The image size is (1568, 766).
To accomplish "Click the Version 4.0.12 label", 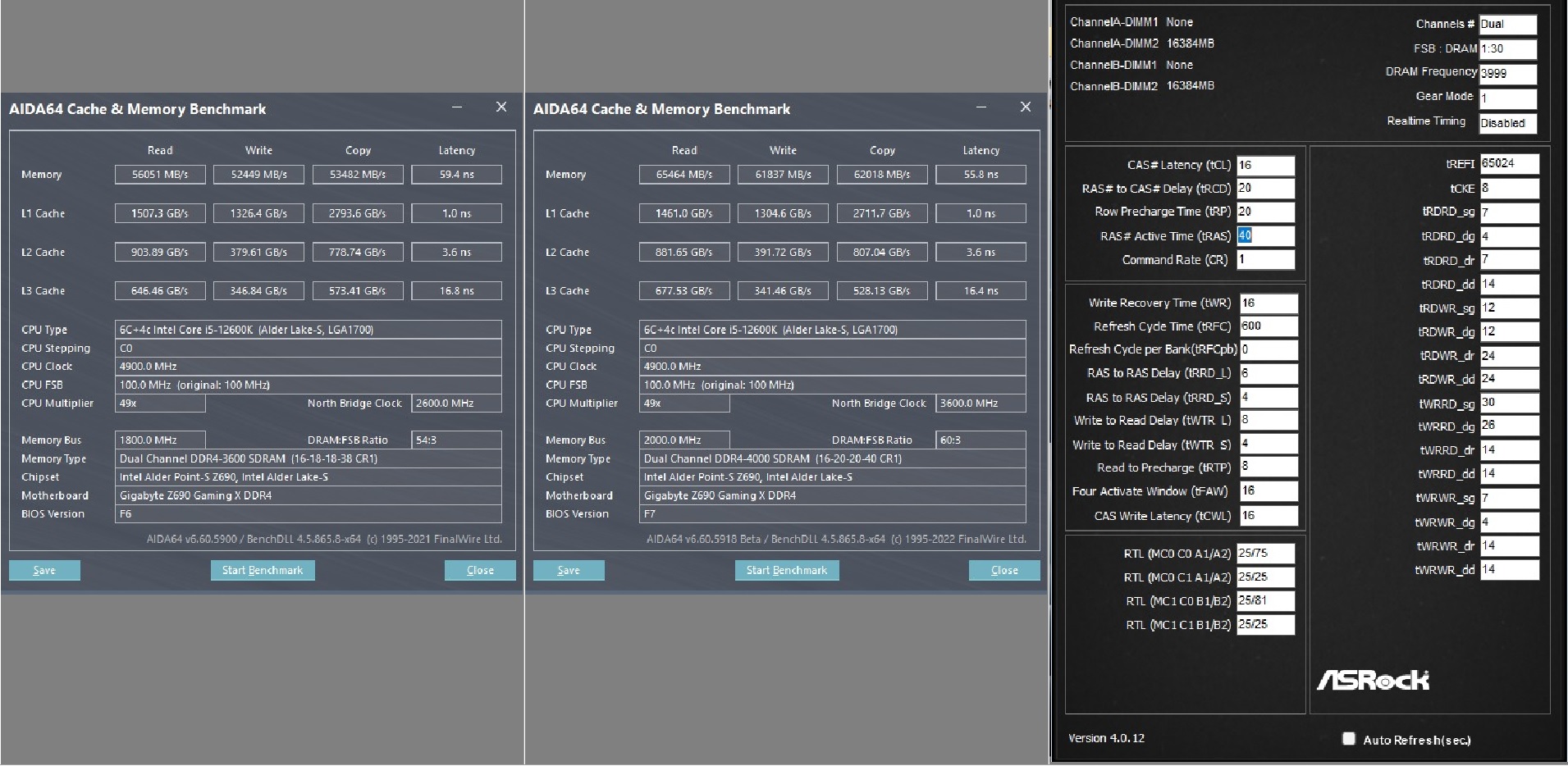I will coord(1106,738).
